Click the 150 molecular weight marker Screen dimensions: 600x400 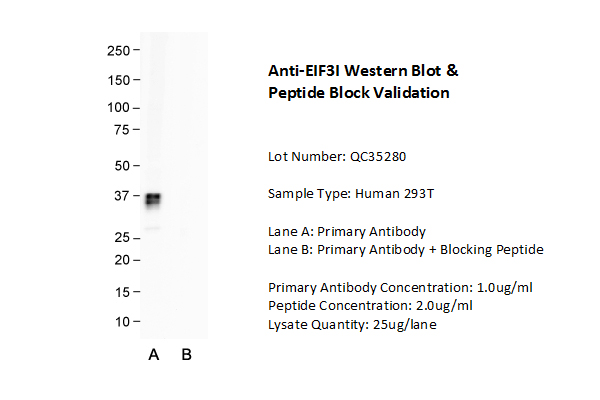tap(119, 80)
